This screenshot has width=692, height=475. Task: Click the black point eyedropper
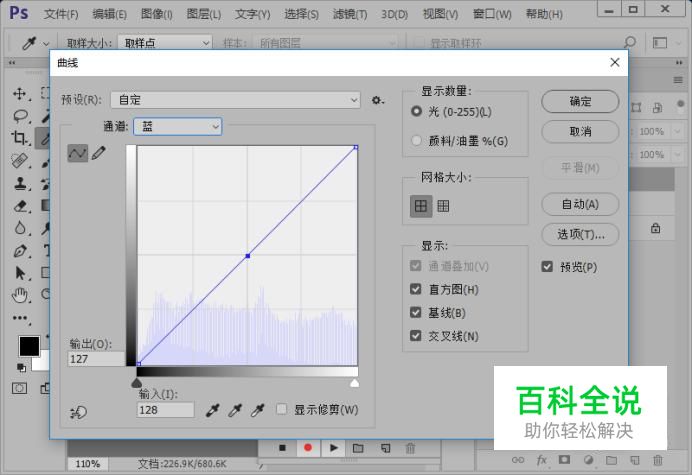coord(213,411)
